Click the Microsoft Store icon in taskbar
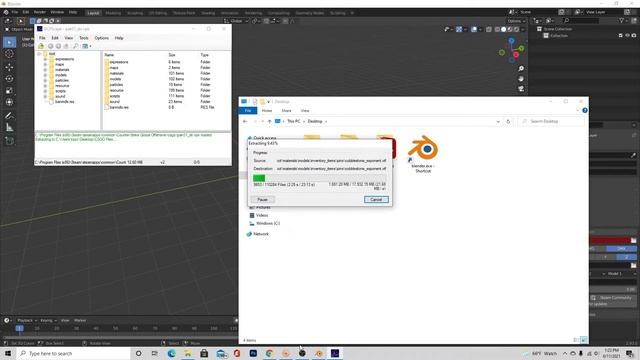Viewport: 640px width, 360px height. [x=204, y=353]
